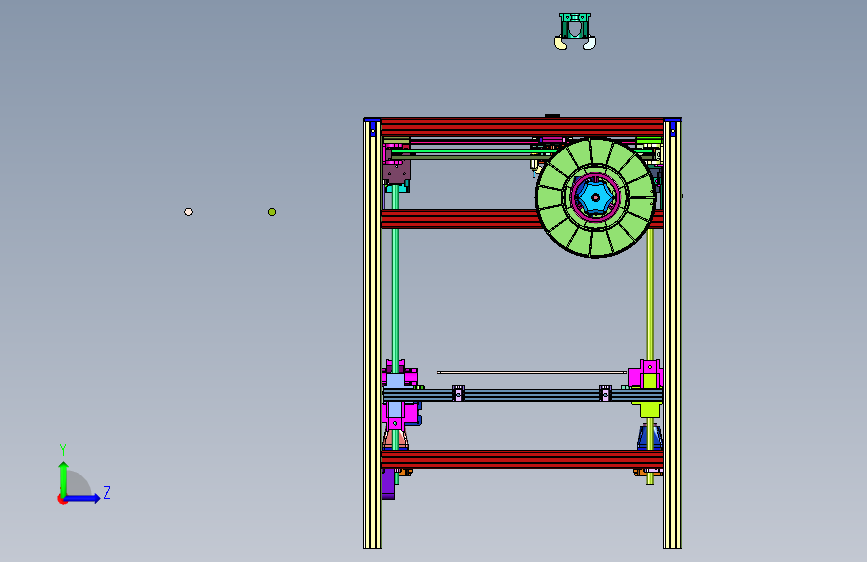Select the top red crossbeam
The image size is (867, 562).
point(522,127)
